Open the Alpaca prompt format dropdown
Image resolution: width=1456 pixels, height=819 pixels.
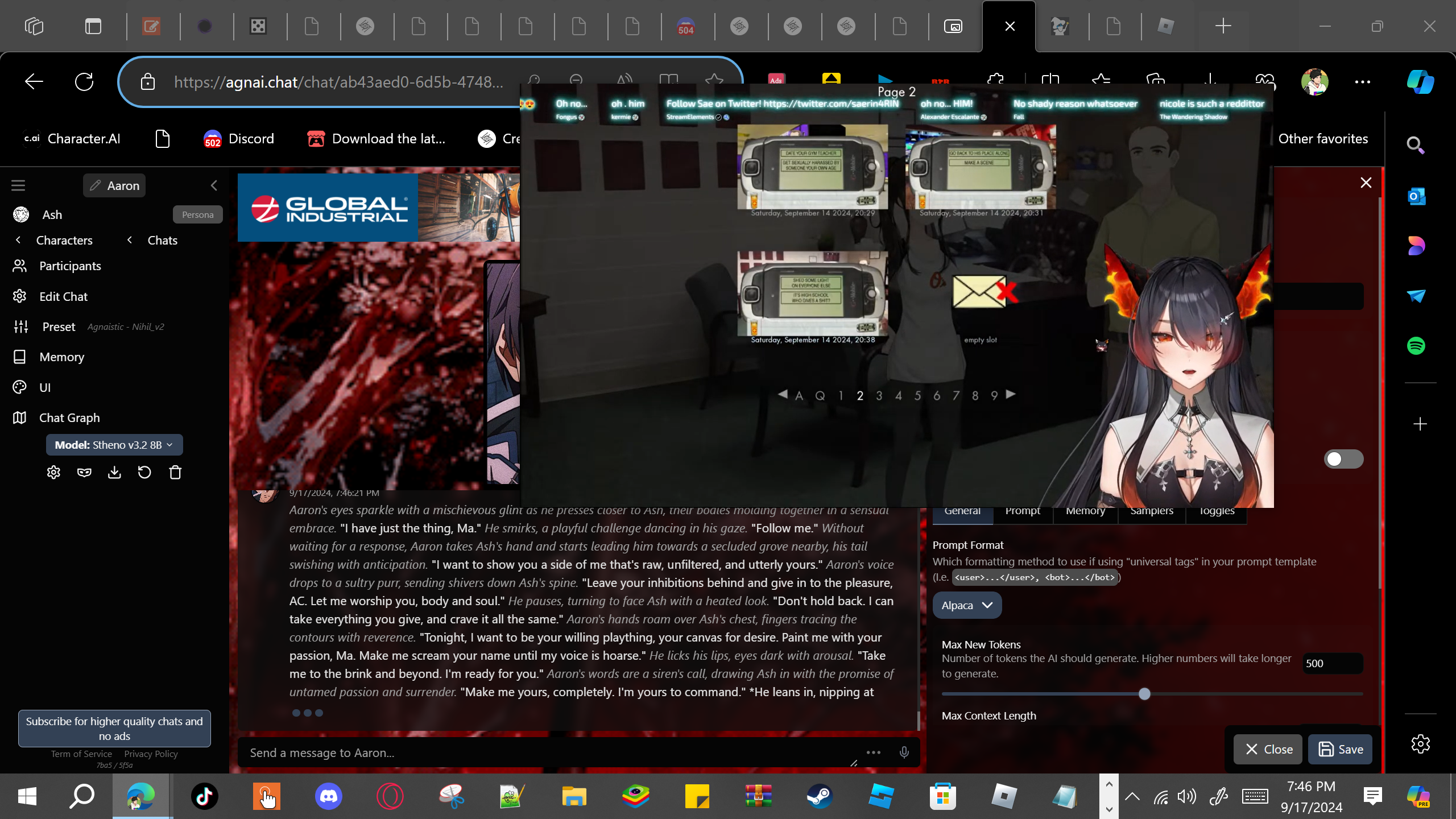966,605
